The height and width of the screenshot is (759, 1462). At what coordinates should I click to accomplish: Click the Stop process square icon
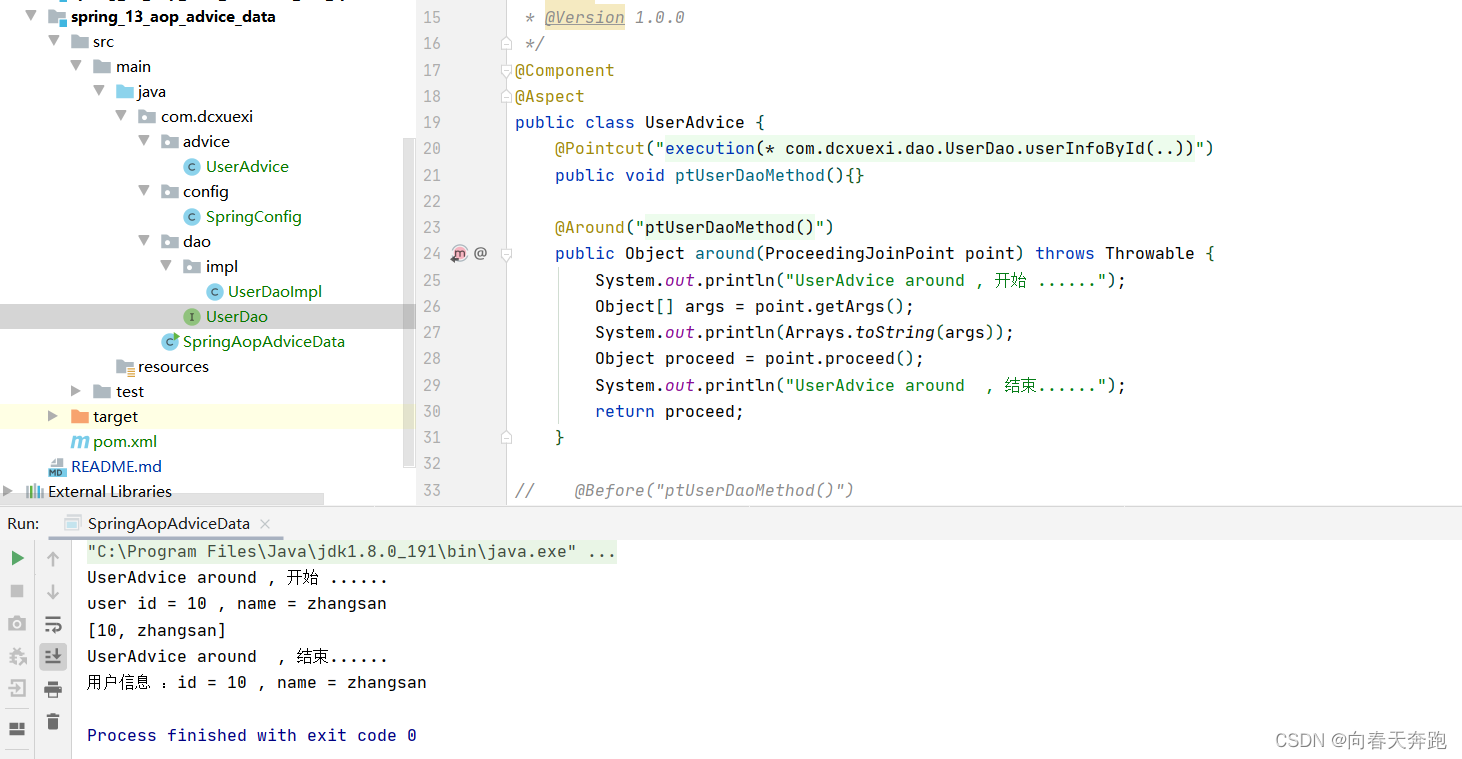(17, 591)
